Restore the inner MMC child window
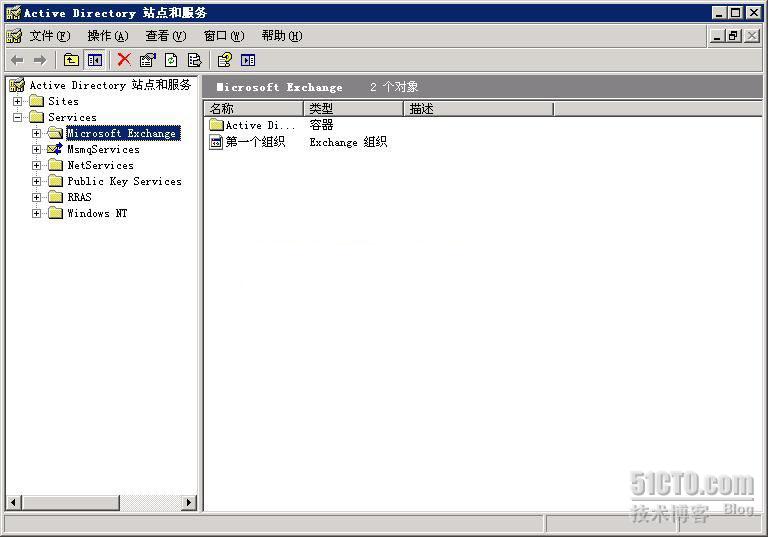This screenshot has width=768, height=537. 733,36
